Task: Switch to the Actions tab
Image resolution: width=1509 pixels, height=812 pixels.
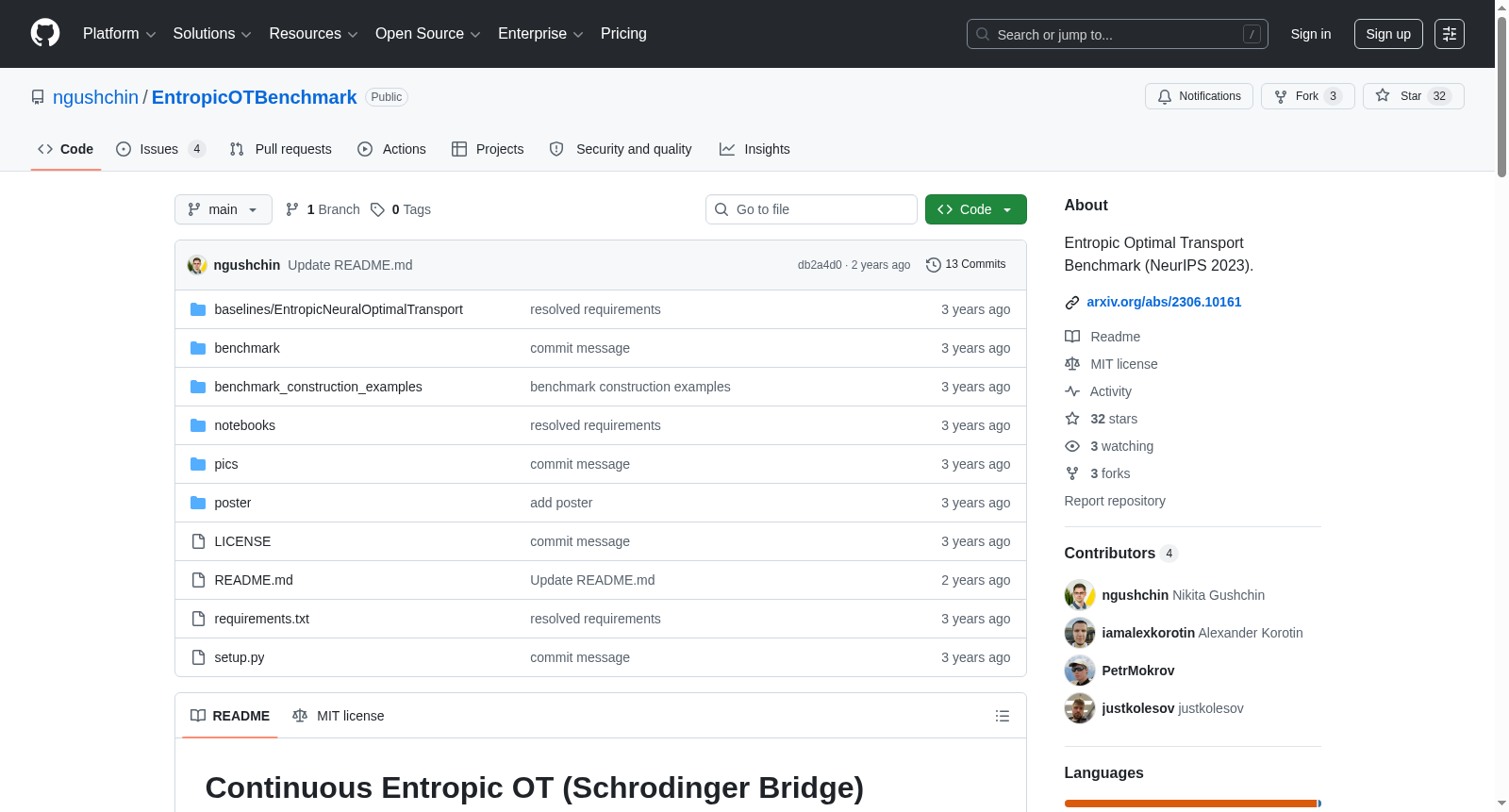Action: [391, 149]
